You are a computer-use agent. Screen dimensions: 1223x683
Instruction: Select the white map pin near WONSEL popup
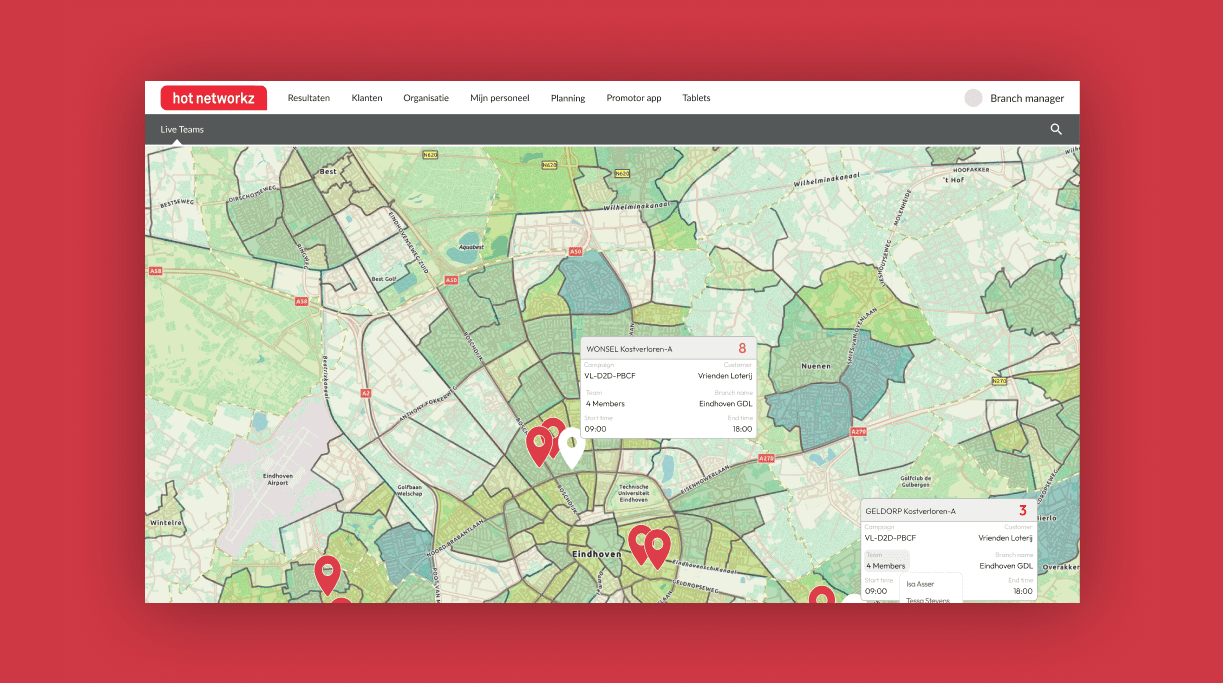(x=571, y=447)
